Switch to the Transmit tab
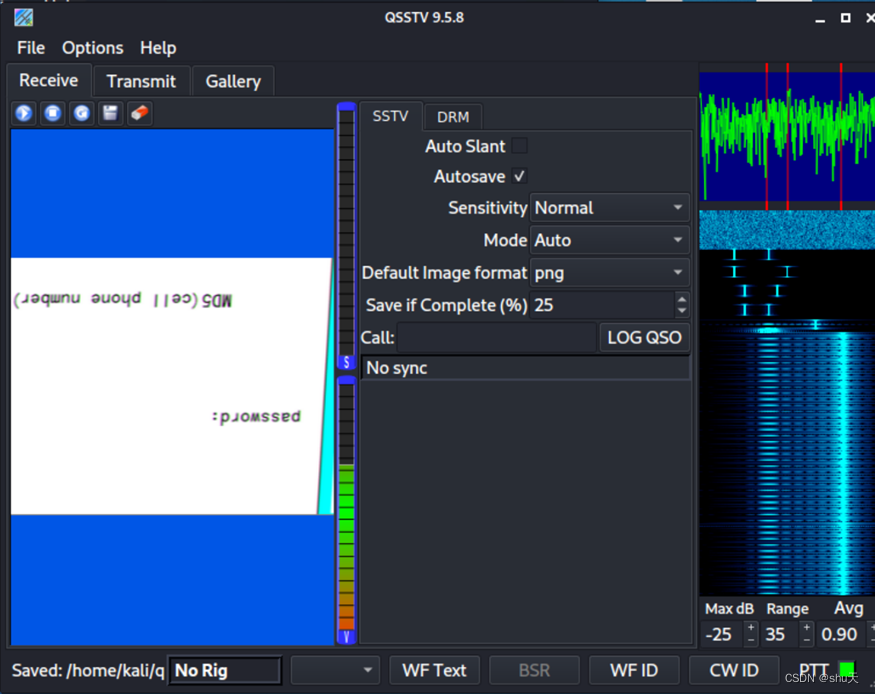875x694 pixels. point(141,81)
